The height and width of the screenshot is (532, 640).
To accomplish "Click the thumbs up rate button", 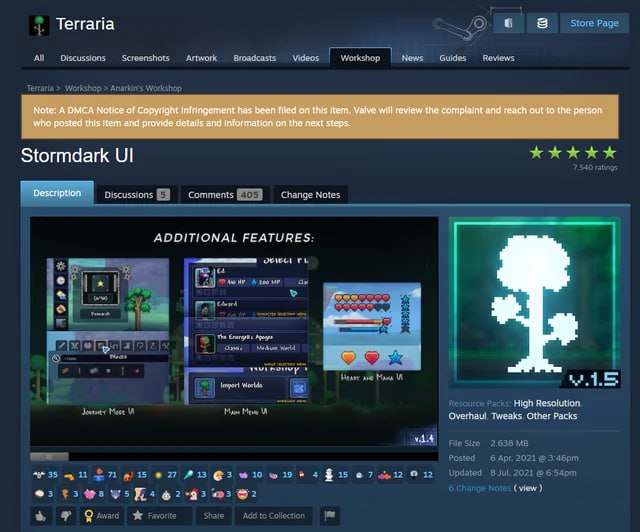I will (41, 516).
